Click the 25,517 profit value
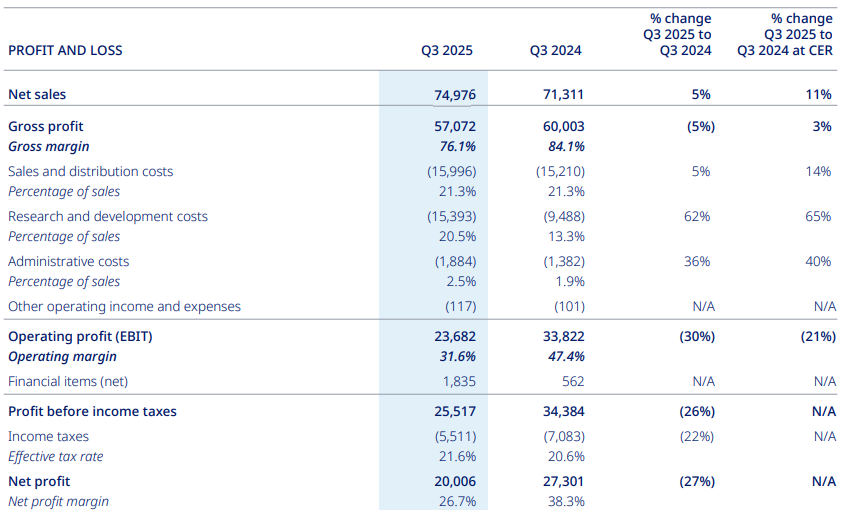 point(455,412)
